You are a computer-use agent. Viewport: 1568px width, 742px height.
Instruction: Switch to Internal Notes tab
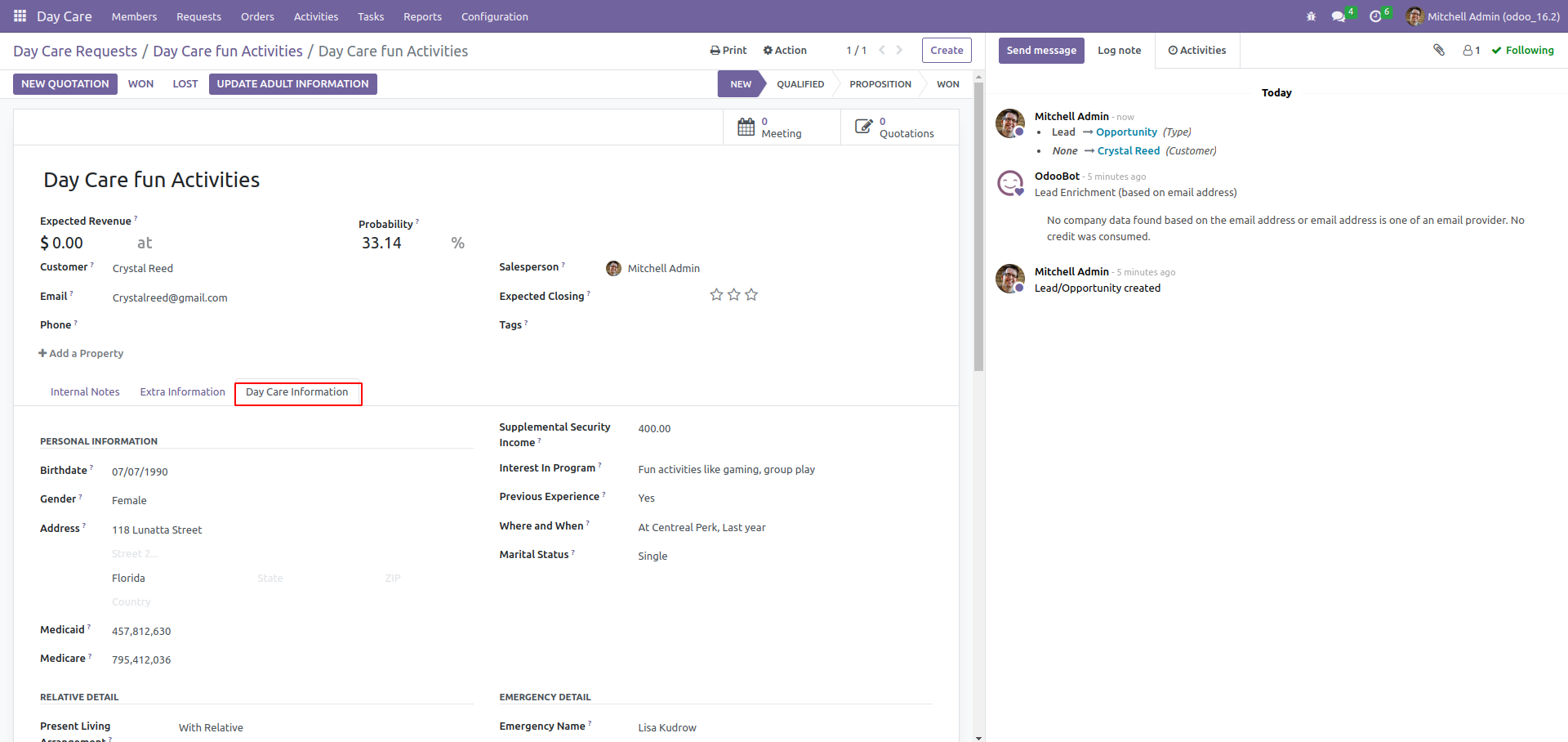[85, 392]
